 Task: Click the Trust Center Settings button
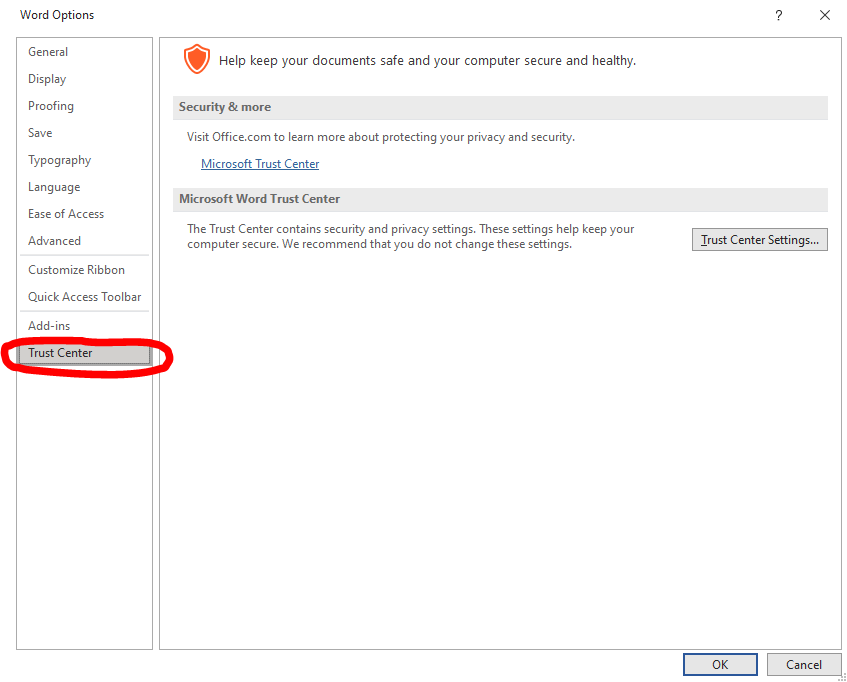(759, 239)
